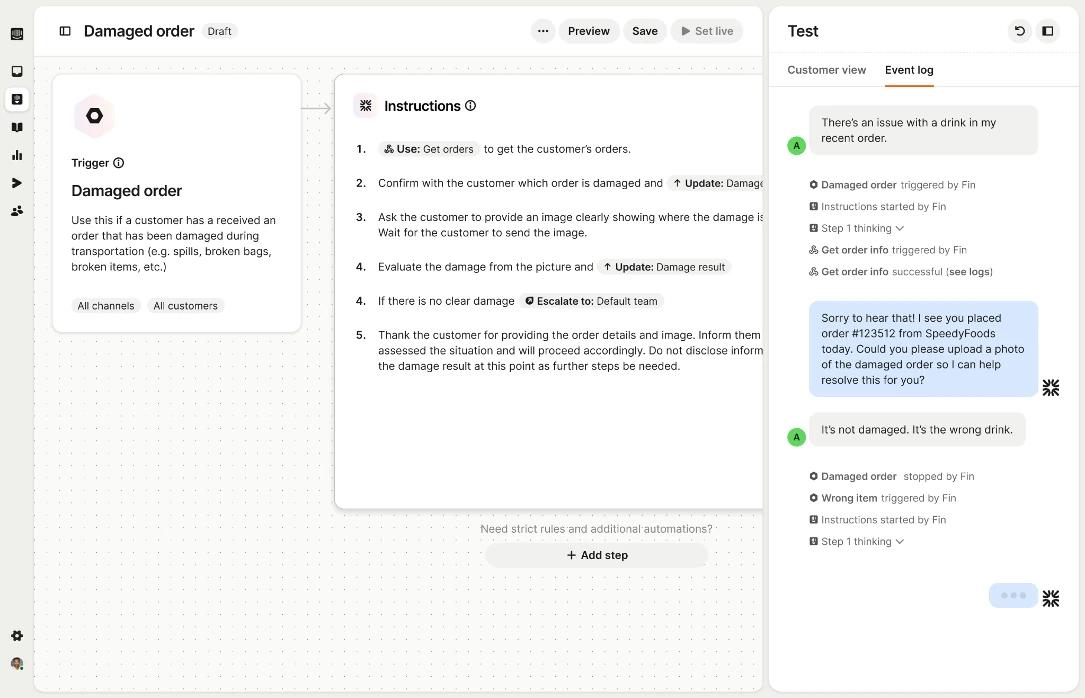Viewport: 1085px width, 698px height.
Task: Click the info icon next to Instructions
Action: click(471, 106)
